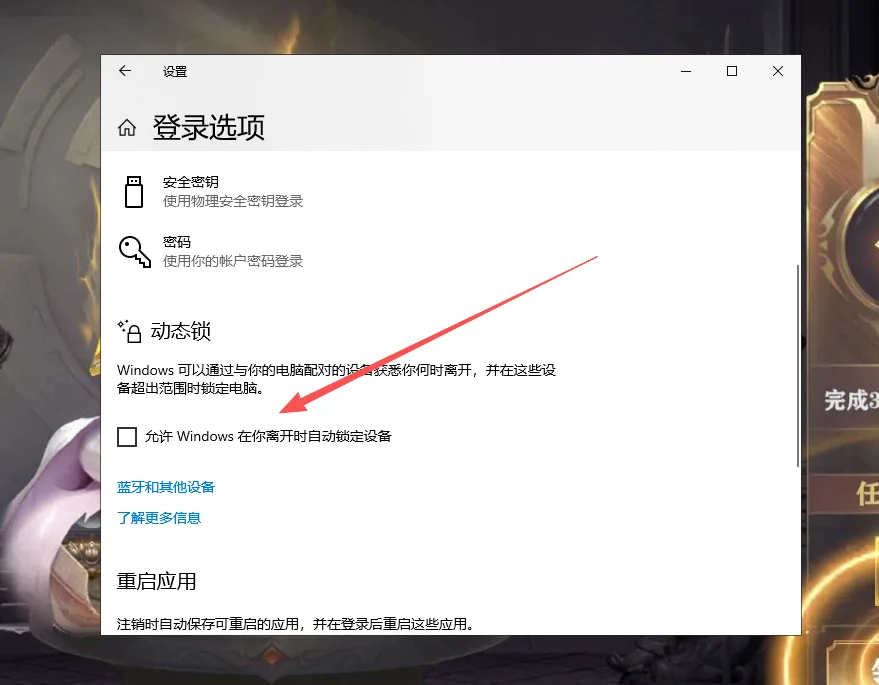Image resolution: width=879 pixels, height=685 pixels.
Task: Go back using the arrow in Settings
Action: [x=125, y=71]
